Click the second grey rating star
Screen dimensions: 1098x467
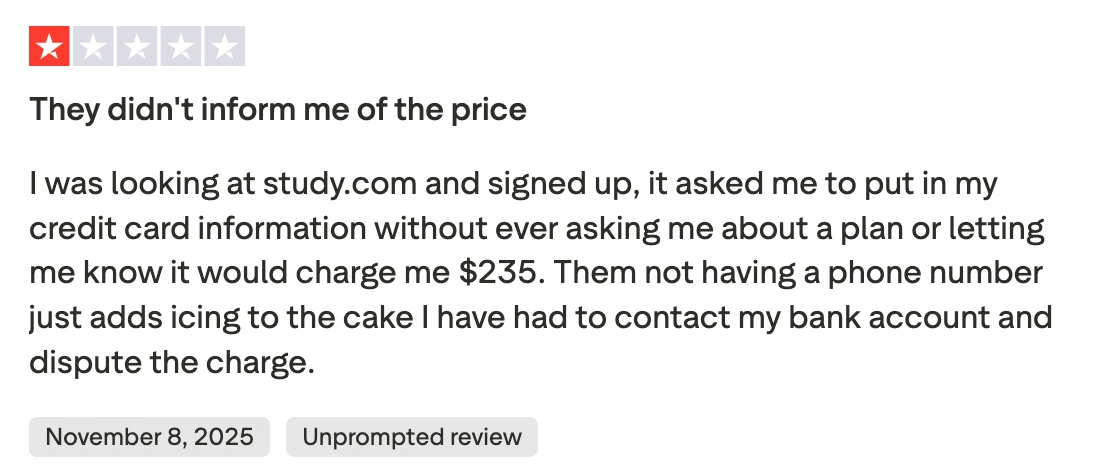click(x=92, y=46)
